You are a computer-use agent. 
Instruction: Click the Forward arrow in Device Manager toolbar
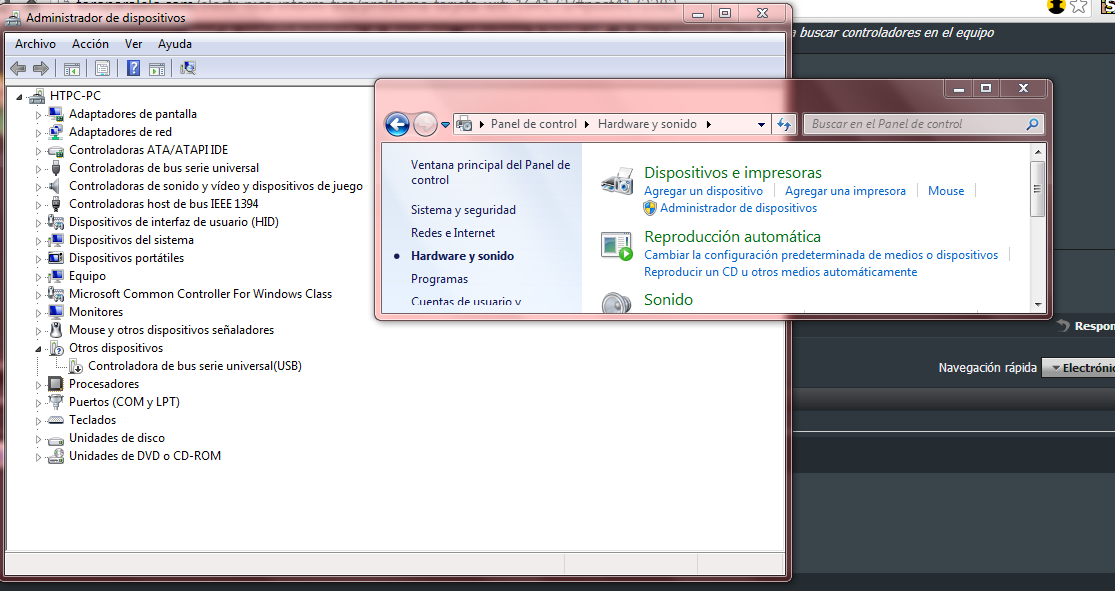[41, 68]
